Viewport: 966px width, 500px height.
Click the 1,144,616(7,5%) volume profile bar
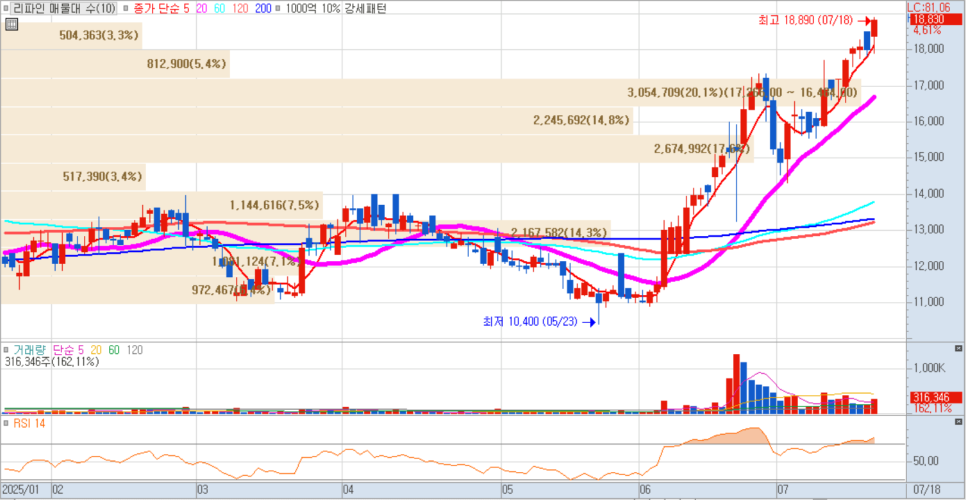click(x=161, y=206)
